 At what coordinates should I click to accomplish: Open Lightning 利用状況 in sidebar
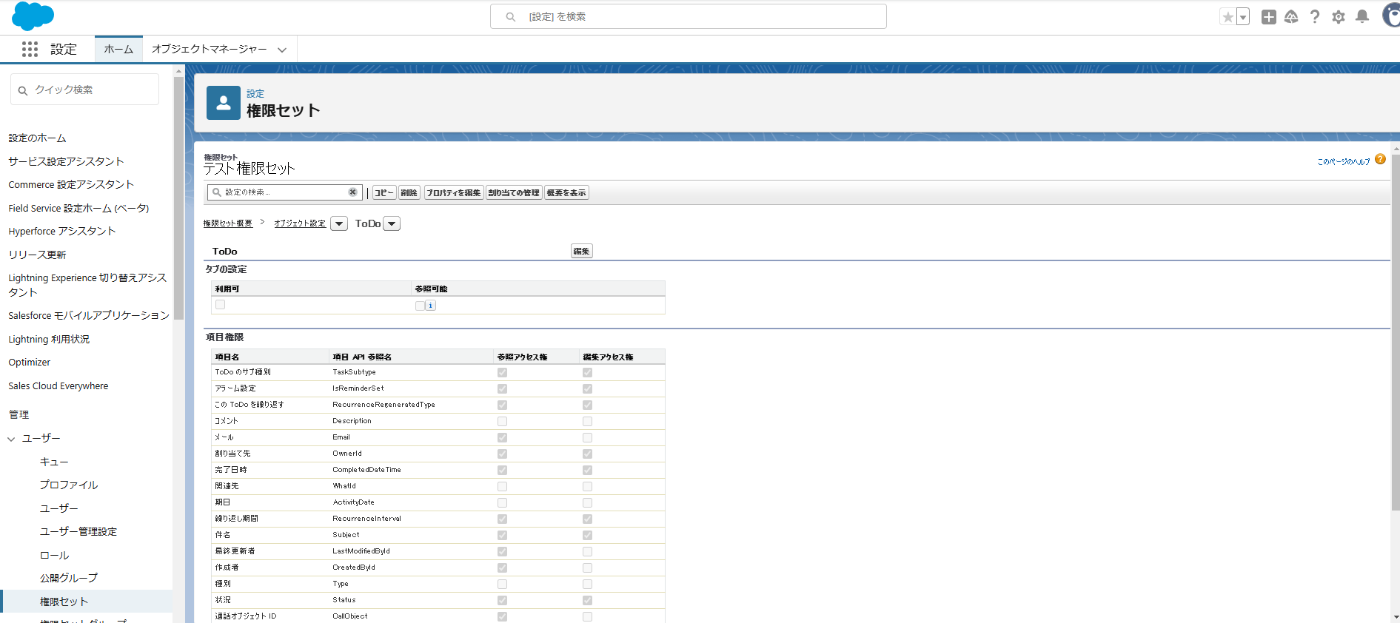pos(49,339)
